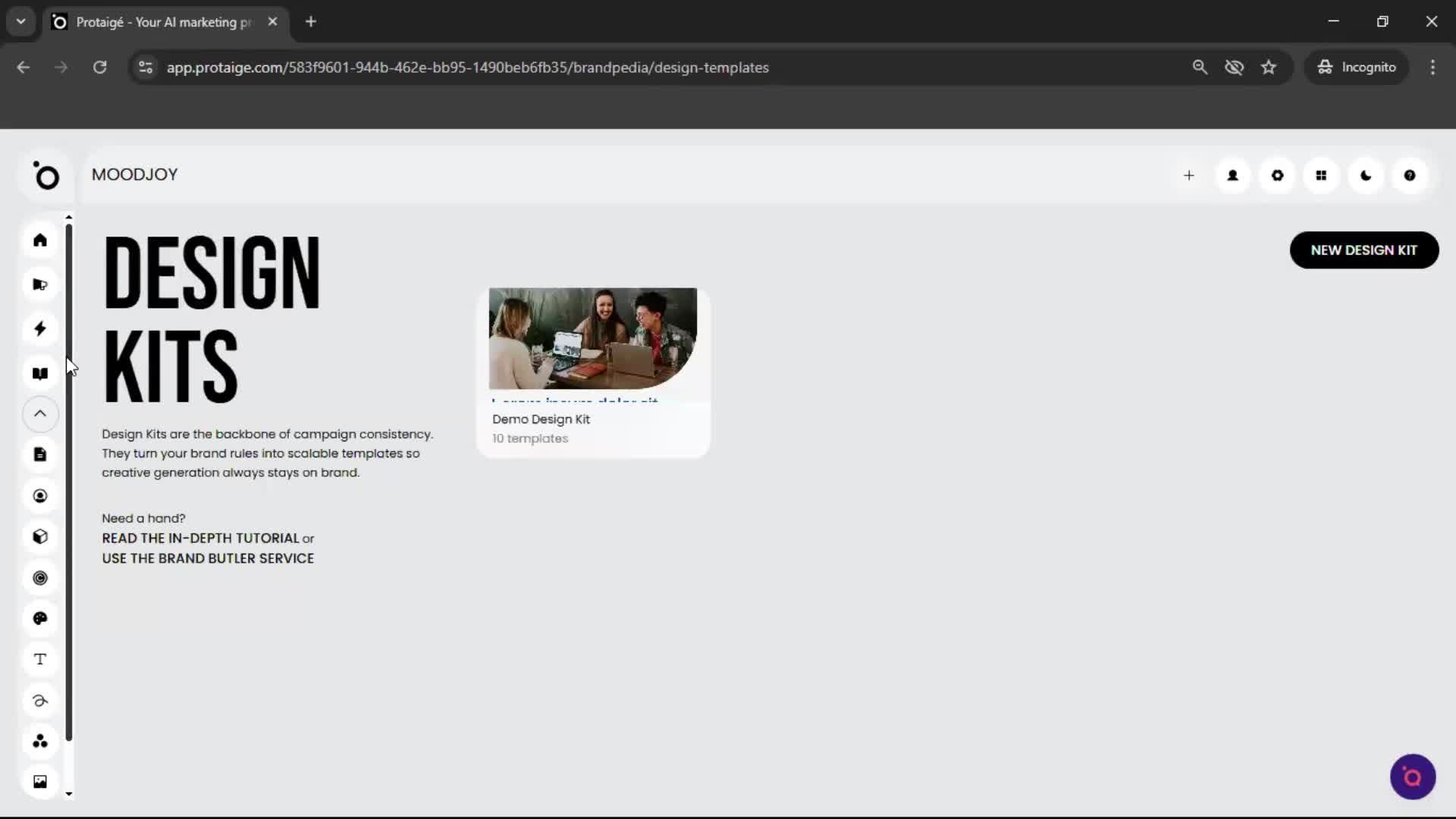Toggle dark mode with the moon icon
Screen dimensions: 1456x819
(x=1366, y=175)
